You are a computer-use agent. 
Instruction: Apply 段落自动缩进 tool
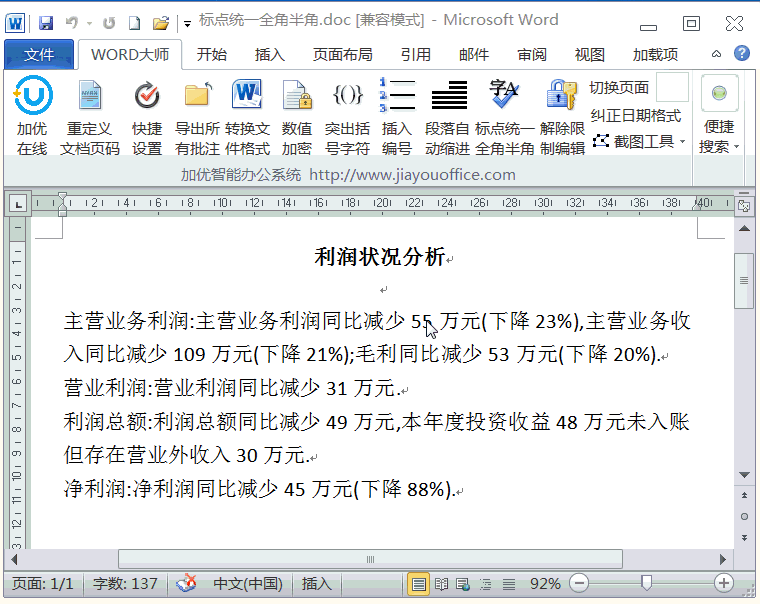[x=447, y=116]
